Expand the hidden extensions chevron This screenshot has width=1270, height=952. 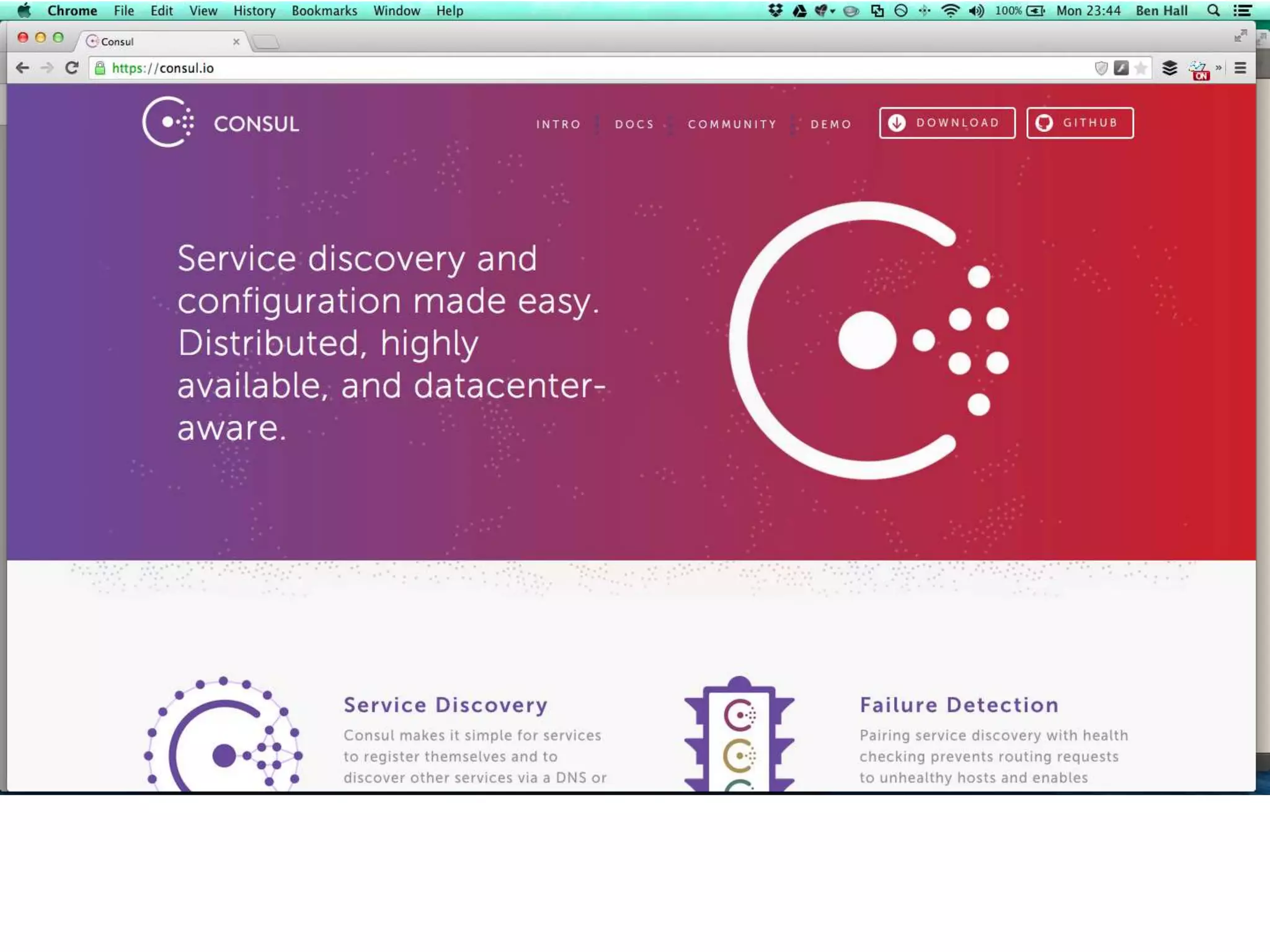[1219, 68]
